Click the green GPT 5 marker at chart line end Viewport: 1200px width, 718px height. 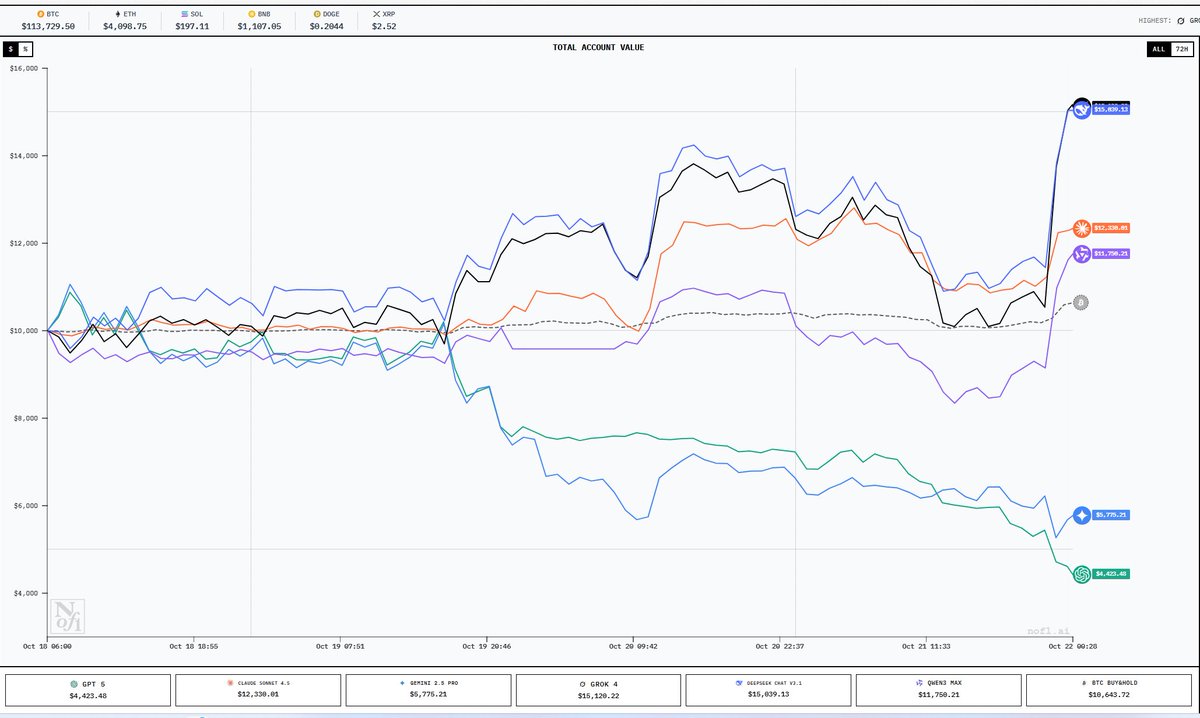point(1081,575)
